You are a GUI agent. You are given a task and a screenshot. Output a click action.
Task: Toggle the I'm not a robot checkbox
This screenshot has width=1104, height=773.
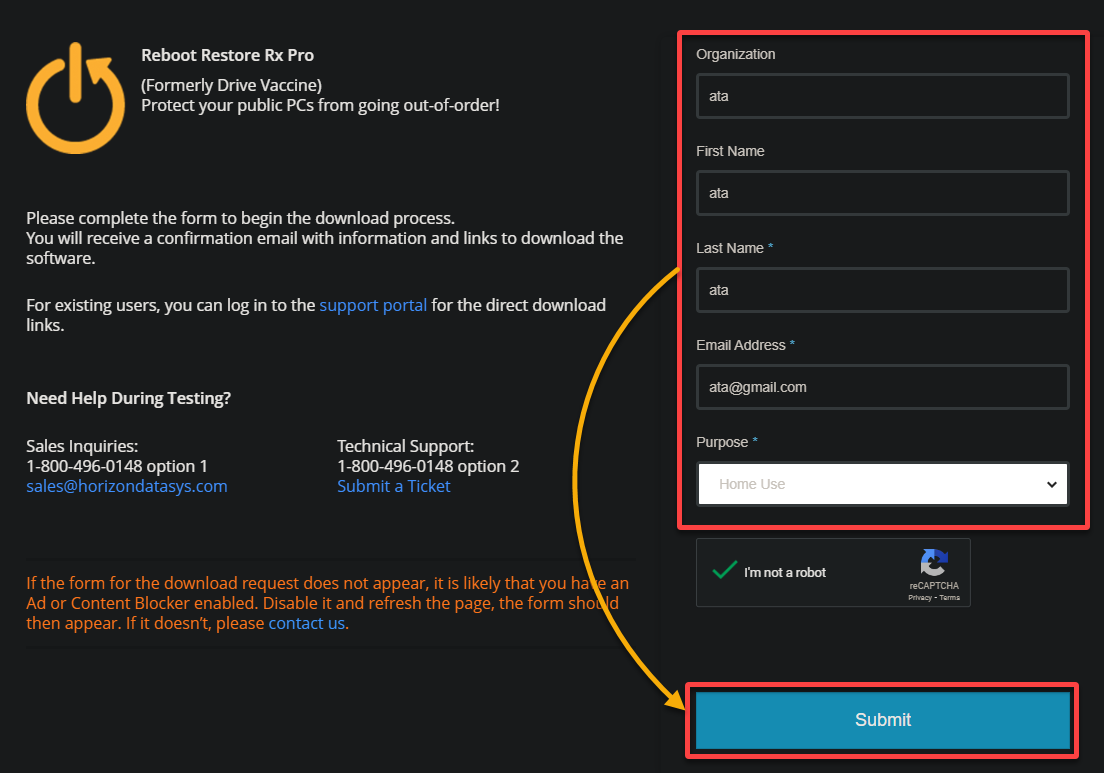pos(724,570)
